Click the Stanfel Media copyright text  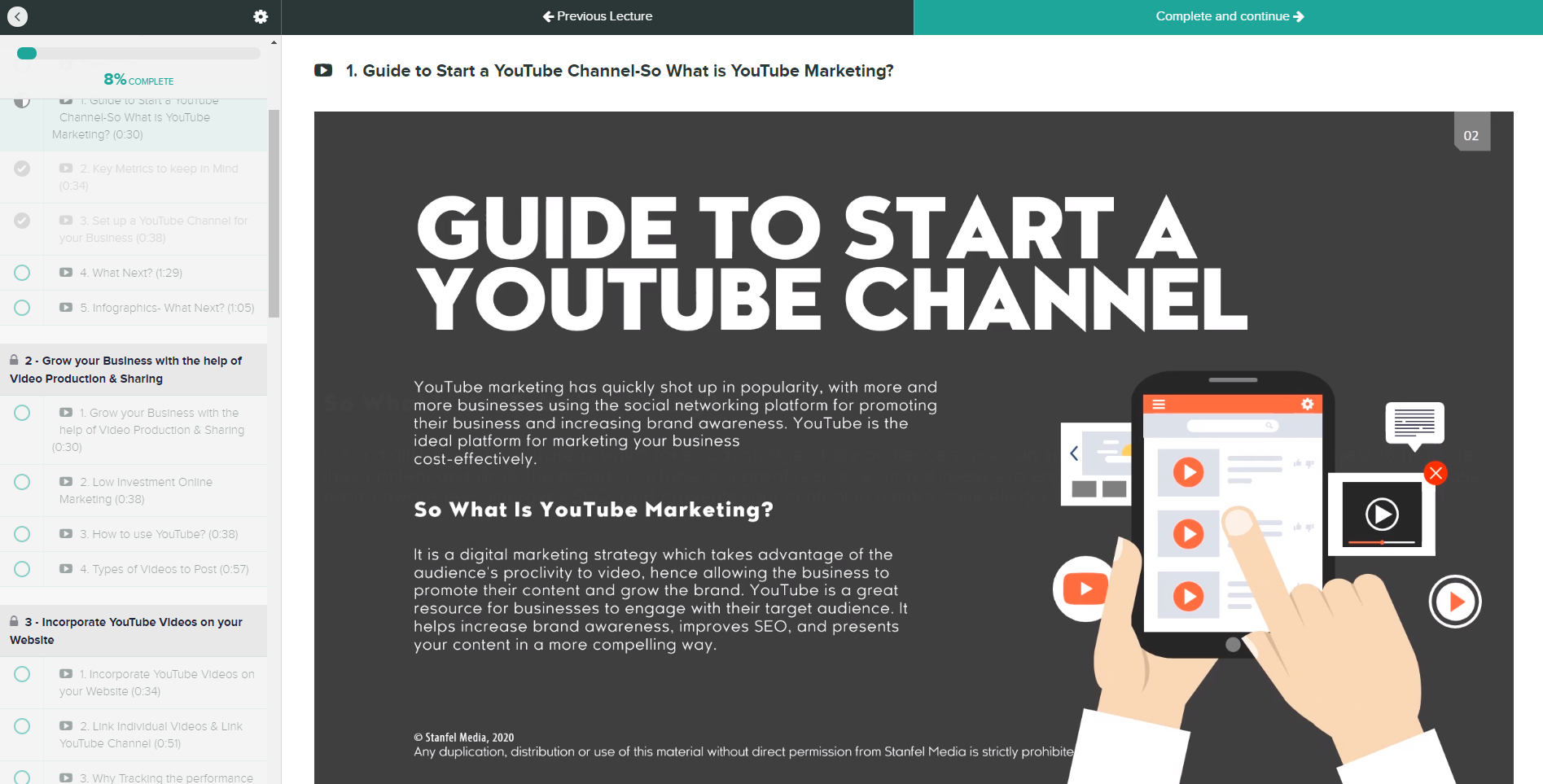(464, 738)
